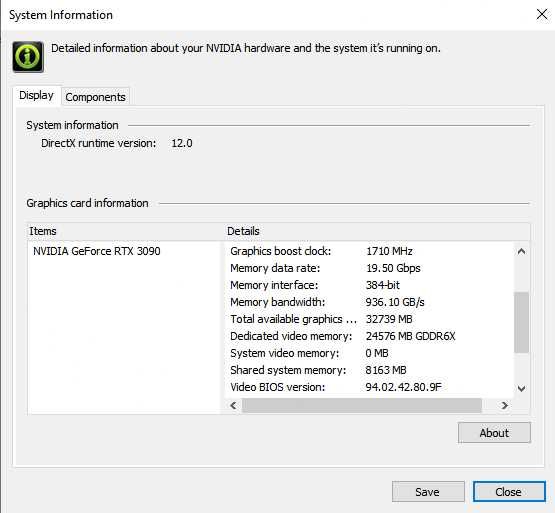Click the 1710 MHz value
The height and width of the screenshot is (513, 555).
(389, 251)
